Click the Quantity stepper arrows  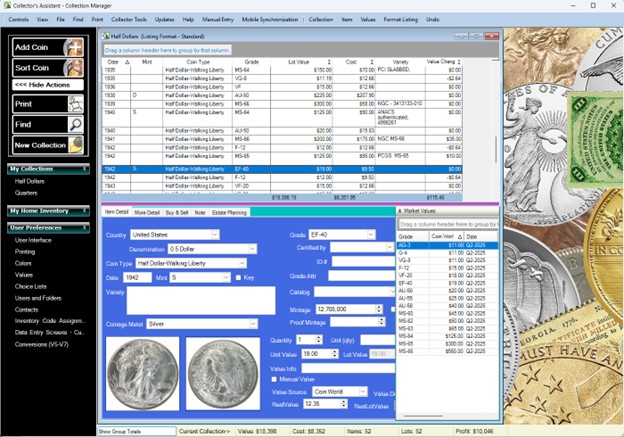318,339
